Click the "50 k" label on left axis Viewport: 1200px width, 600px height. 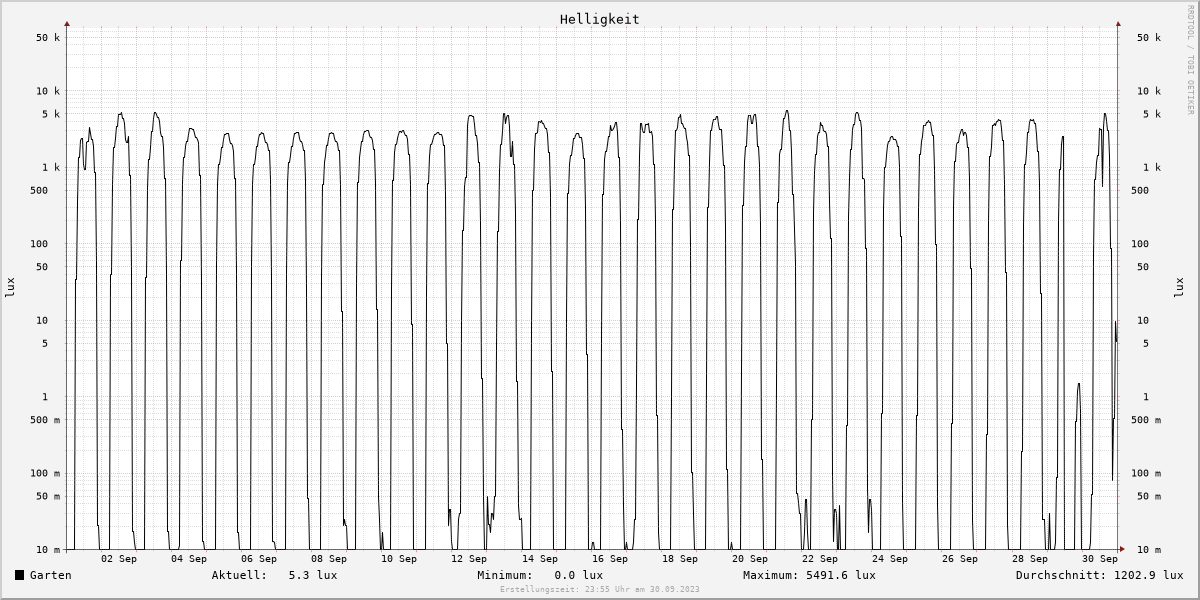click(x=48, y=38)
